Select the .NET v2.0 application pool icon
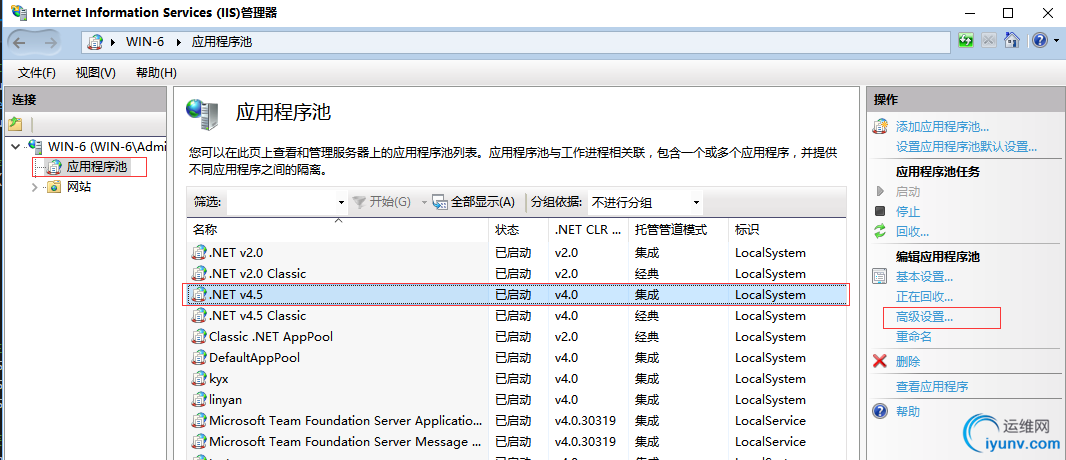Viewport: 1066px width, 460px height. 199,253
